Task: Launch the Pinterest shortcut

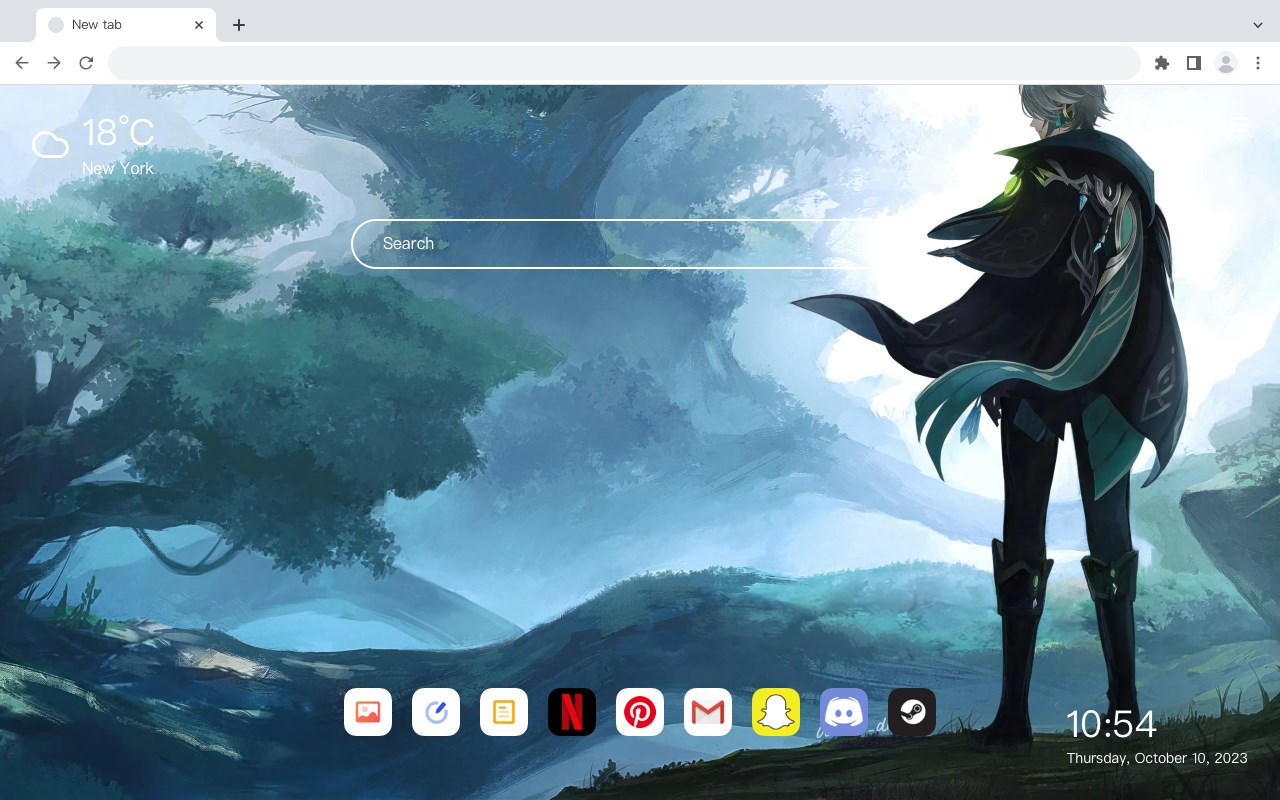Action: point(640,712)
